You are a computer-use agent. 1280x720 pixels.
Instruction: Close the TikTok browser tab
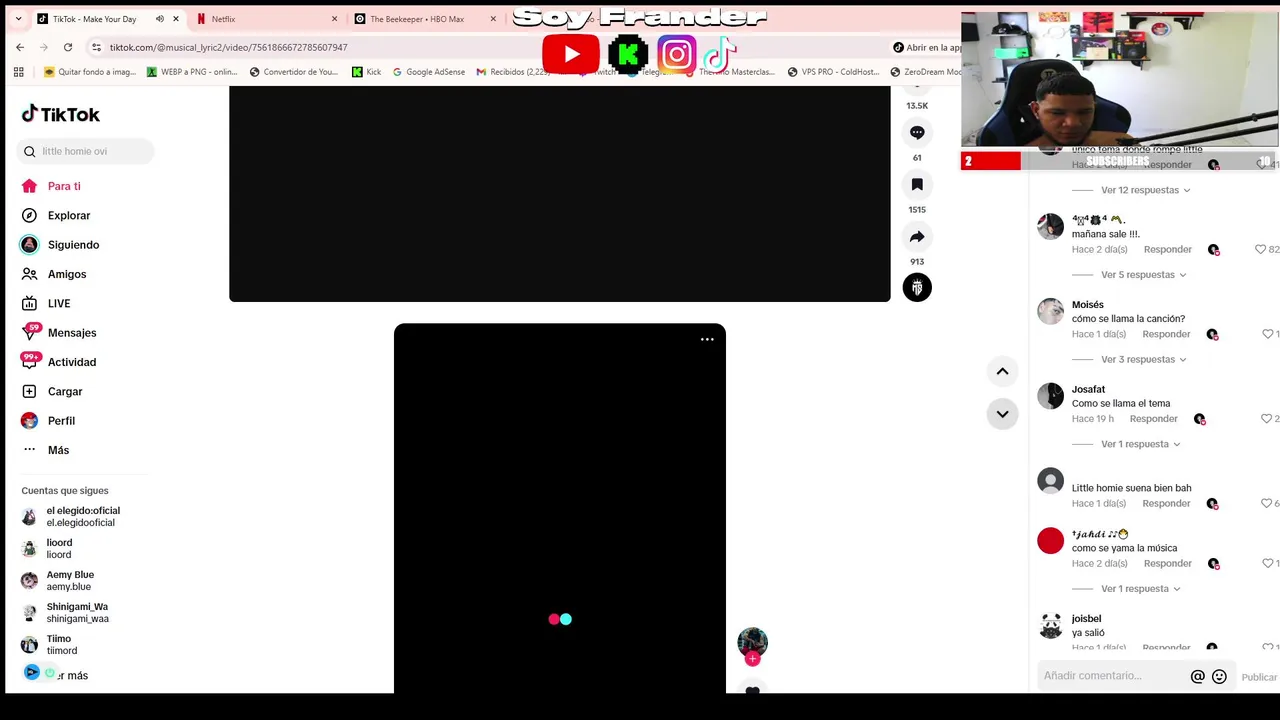[176, 19]
